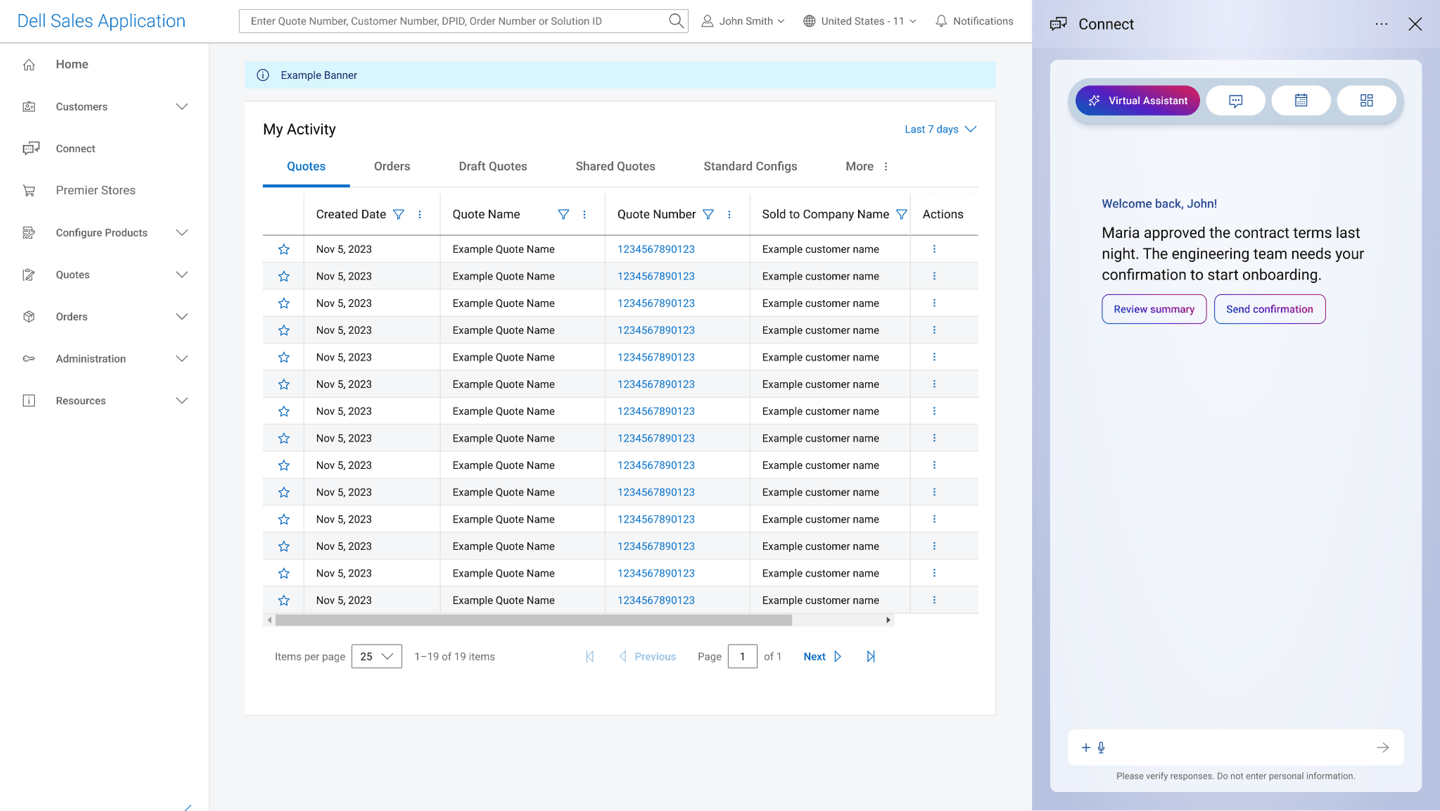Open the Created Date column options menu
Viewport: 1440px width, 811px height.
[420, 214]
